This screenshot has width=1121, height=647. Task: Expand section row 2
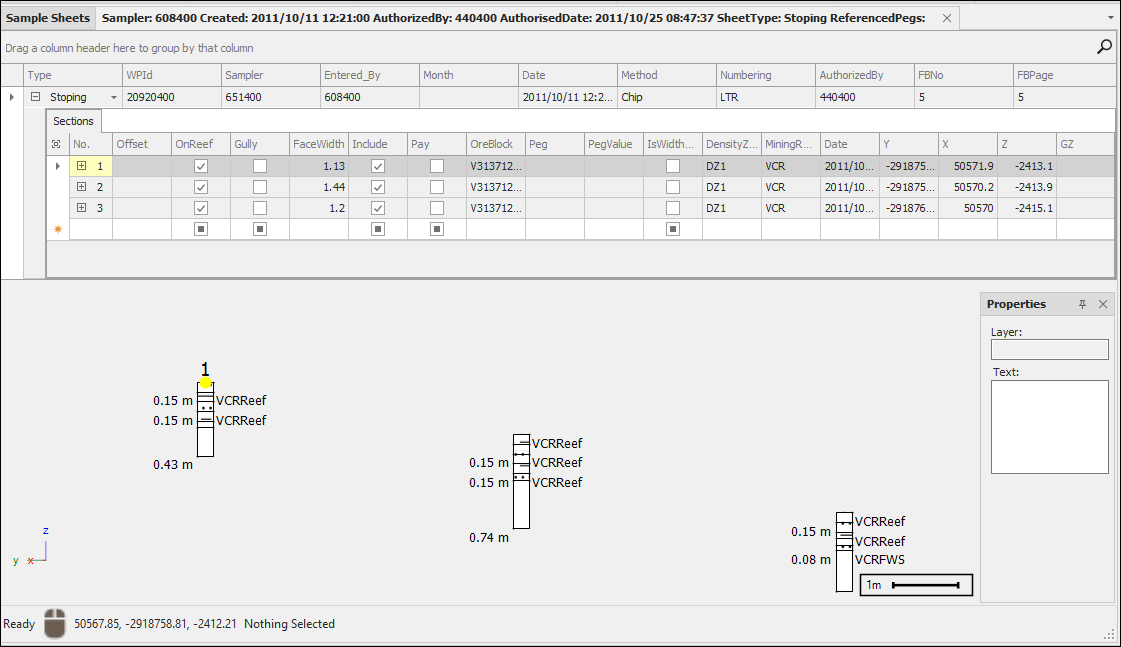pos(82,187)
